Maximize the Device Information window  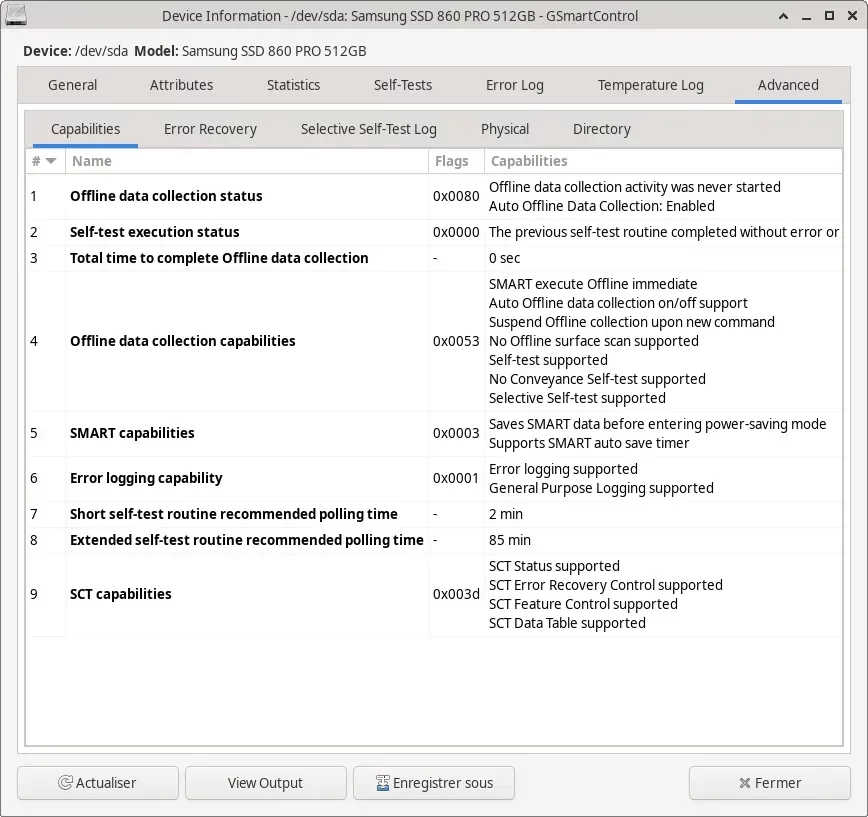click(829, 16)
